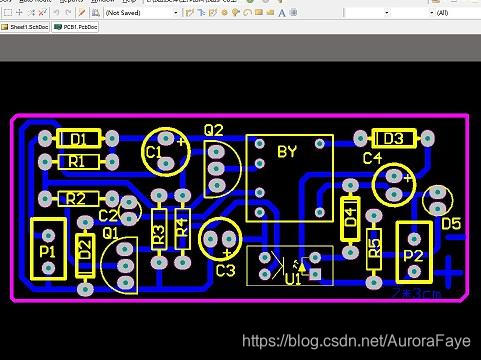Select the place component tool
Screen dimensions: 481x360
click(294, 13)
